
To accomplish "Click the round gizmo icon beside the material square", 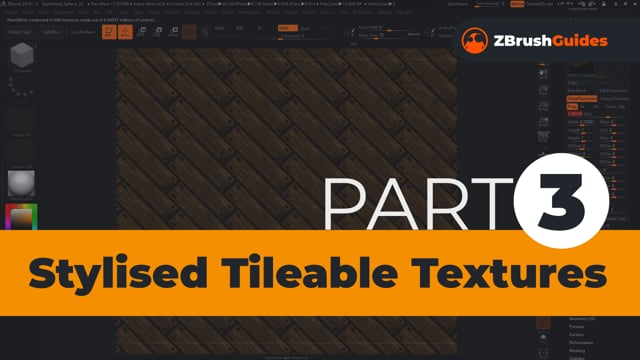I will tap(205, 32).
